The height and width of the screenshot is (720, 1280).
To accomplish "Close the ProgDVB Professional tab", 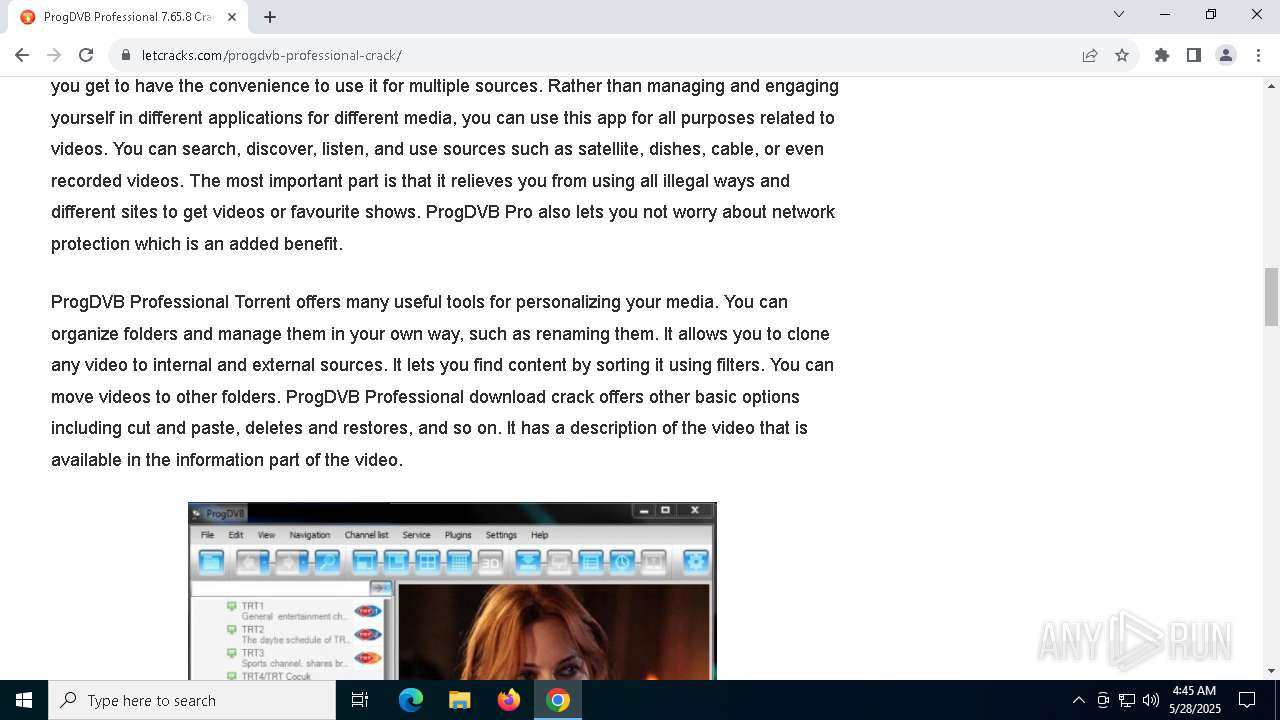I will point(233,17).
